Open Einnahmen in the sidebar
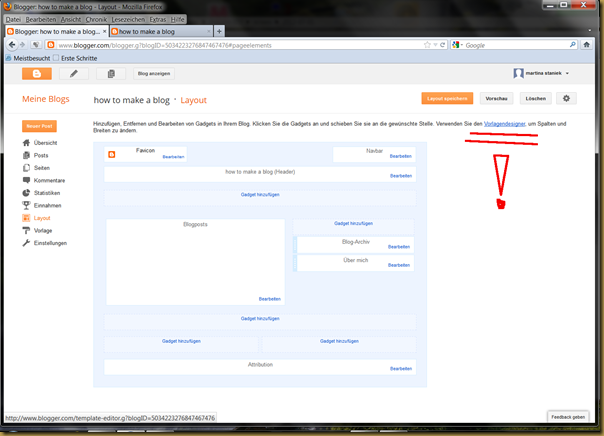604x436 pixels. [x=47, y=206]
